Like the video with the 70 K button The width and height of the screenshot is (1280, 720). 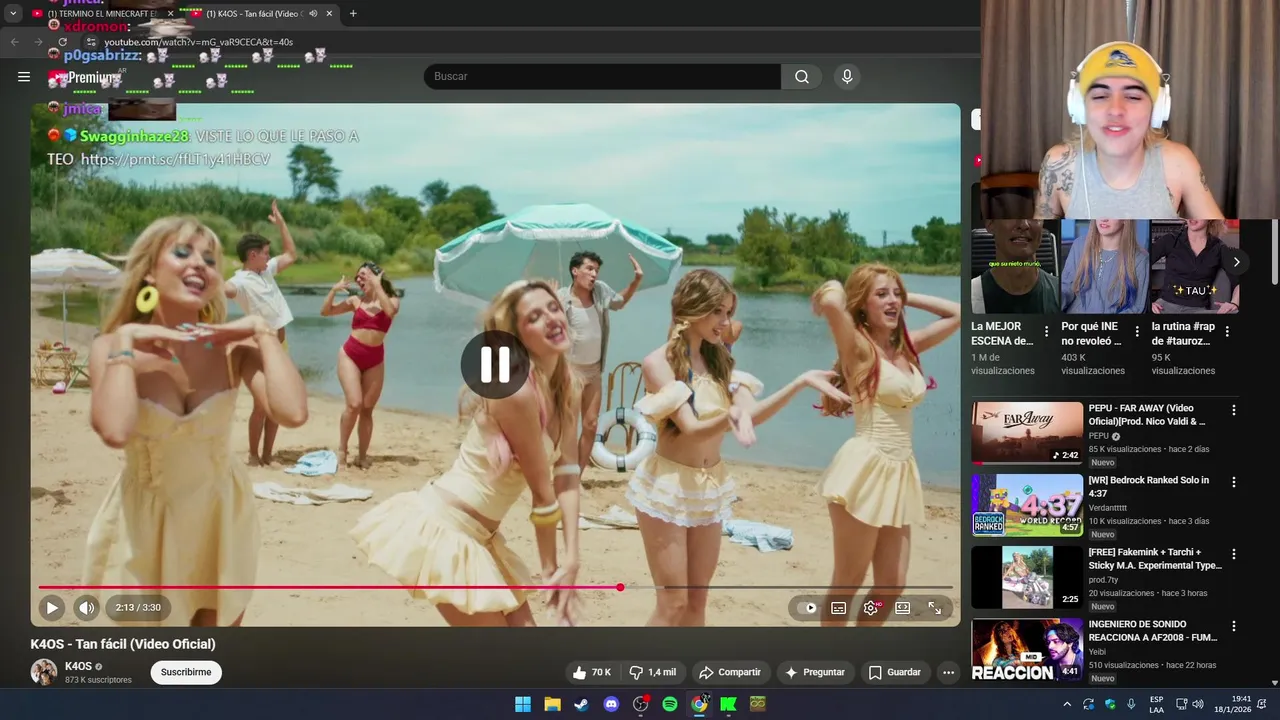(592, 672)
